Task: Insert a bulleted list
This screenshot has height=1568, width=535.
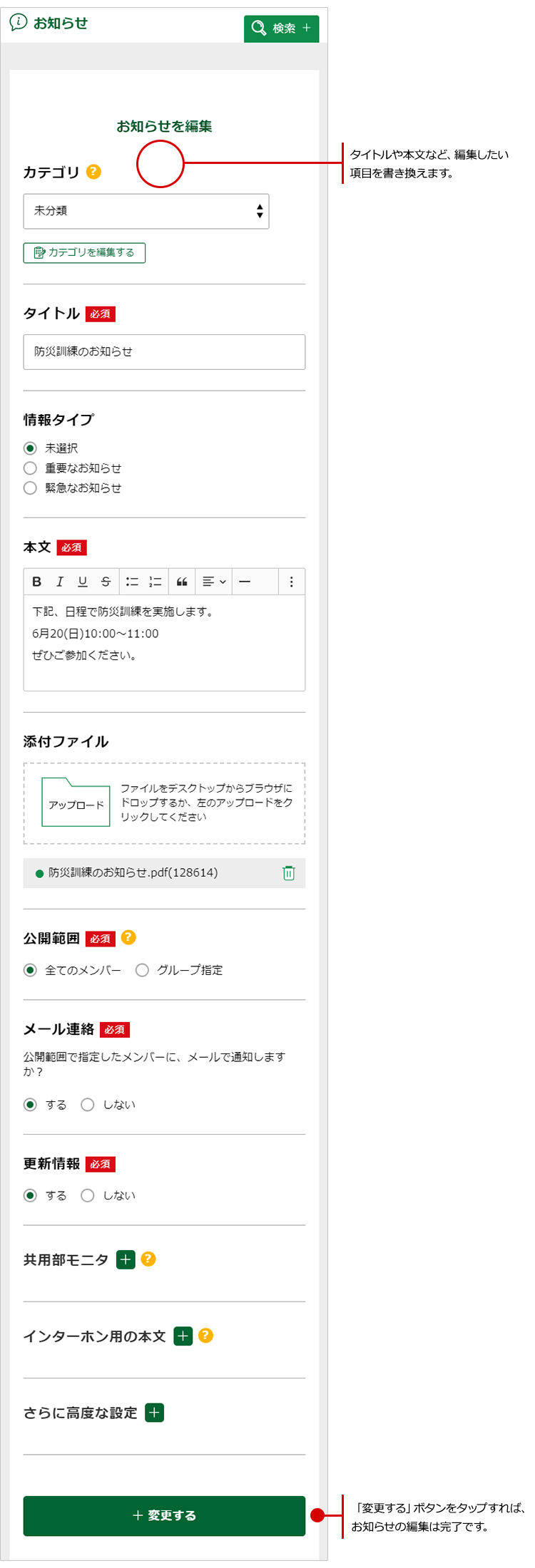Action: [x=132, y=582]
